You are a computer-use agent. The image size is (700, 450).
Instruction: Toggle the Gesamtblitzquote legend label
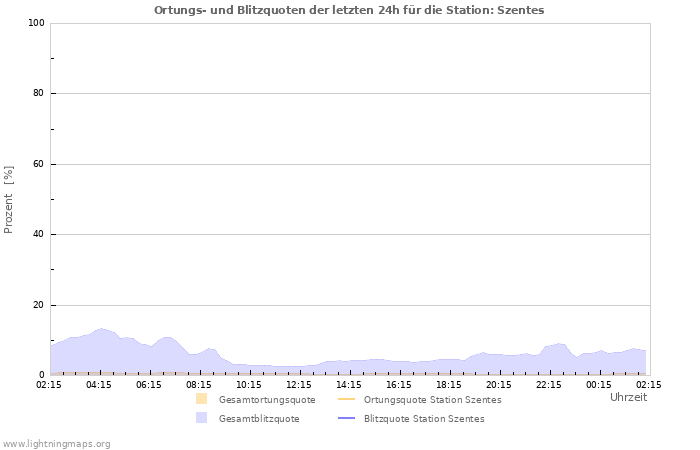click(259, 418)
